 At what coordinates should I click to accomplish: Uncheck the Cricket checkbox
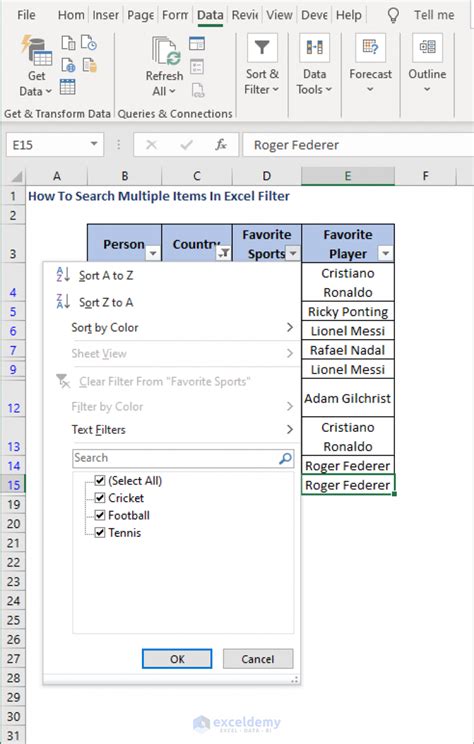[x=100, y=498]
